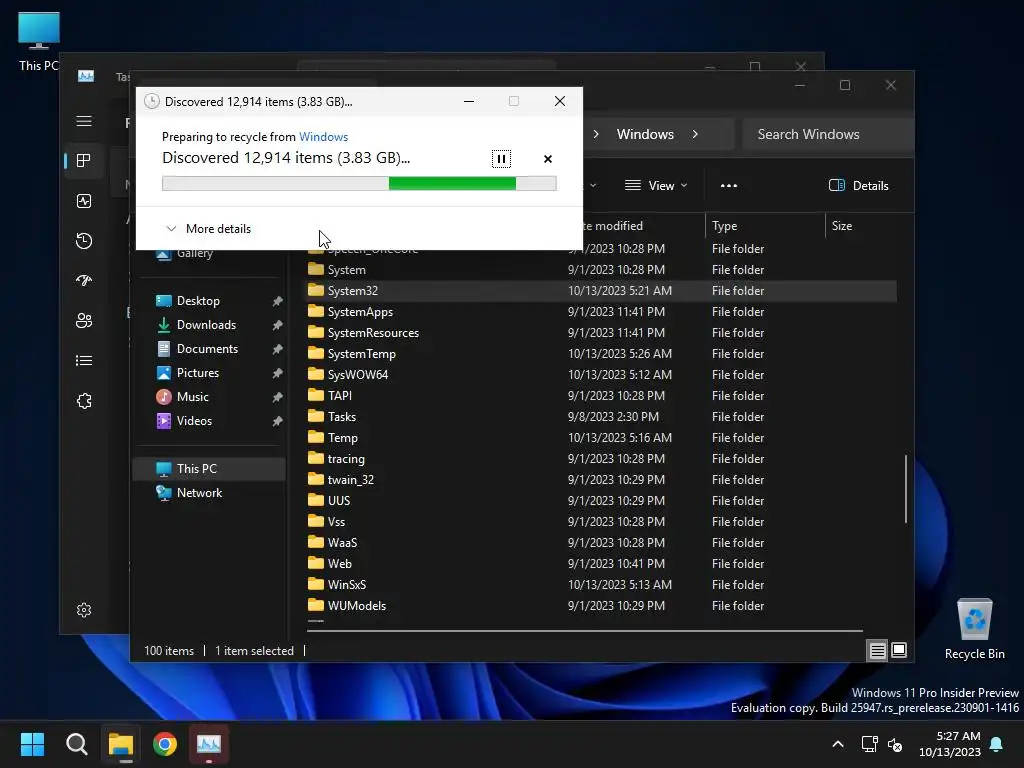Switch to details list view icon

click(x=877, y=650)
